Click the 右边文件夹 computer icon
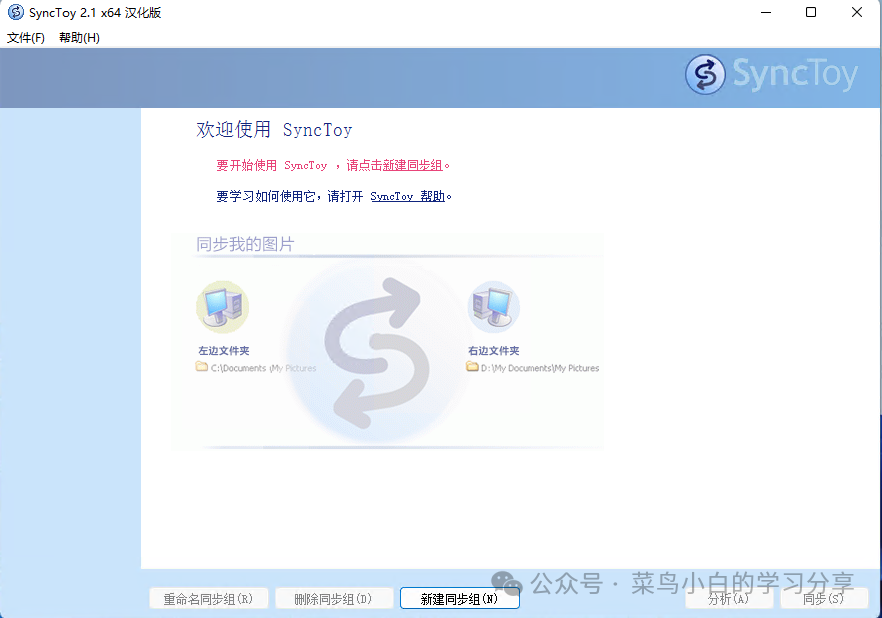 click(x=494, y=307)
